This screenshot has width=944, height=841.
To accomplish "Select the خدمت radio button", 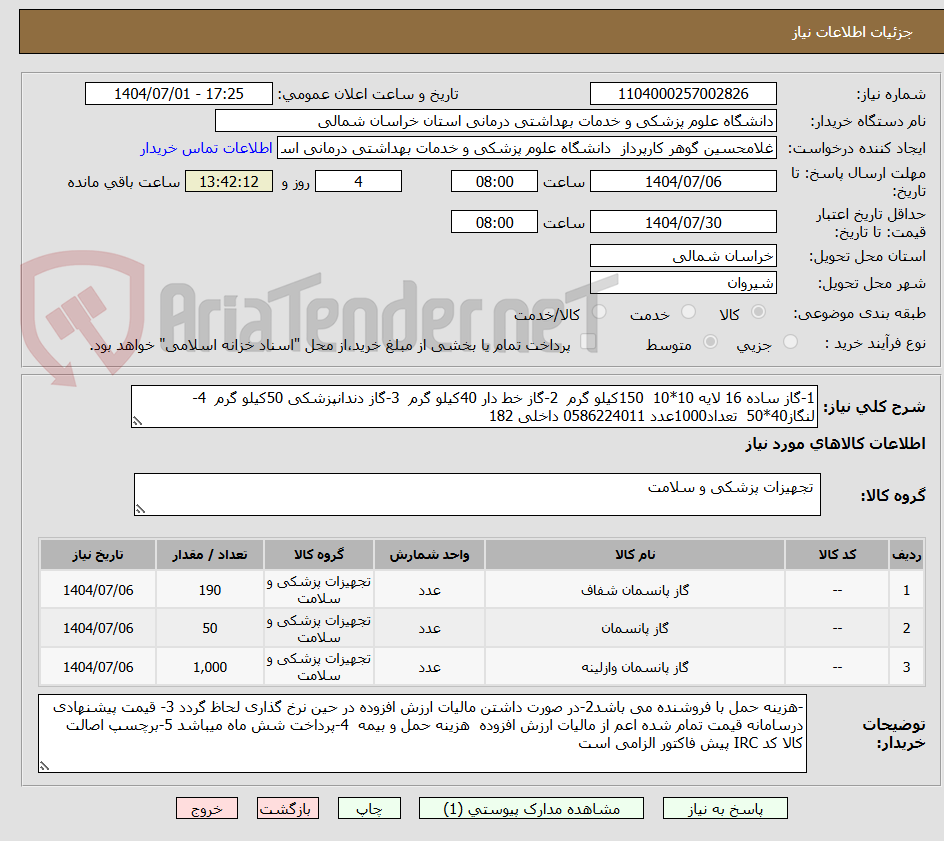I will click(688, 313).
